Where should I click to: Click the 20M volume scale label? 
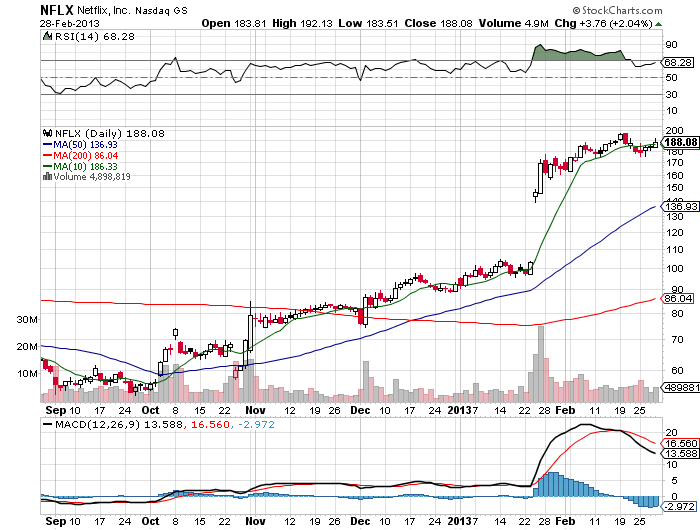27,346
